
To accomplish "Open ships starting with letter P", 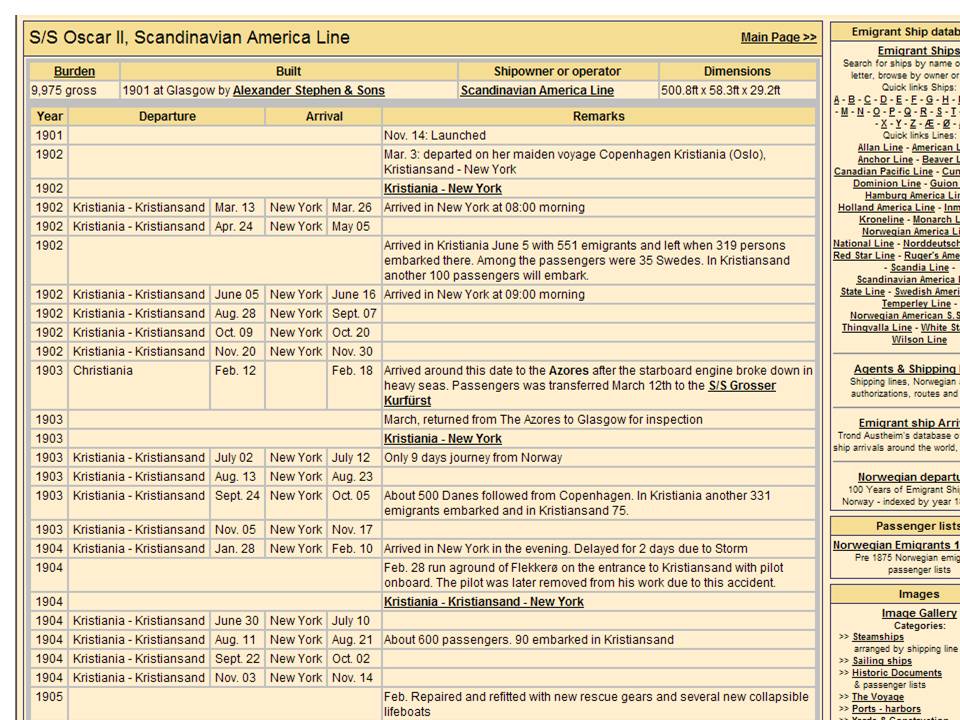I will [x=891, y=111].
